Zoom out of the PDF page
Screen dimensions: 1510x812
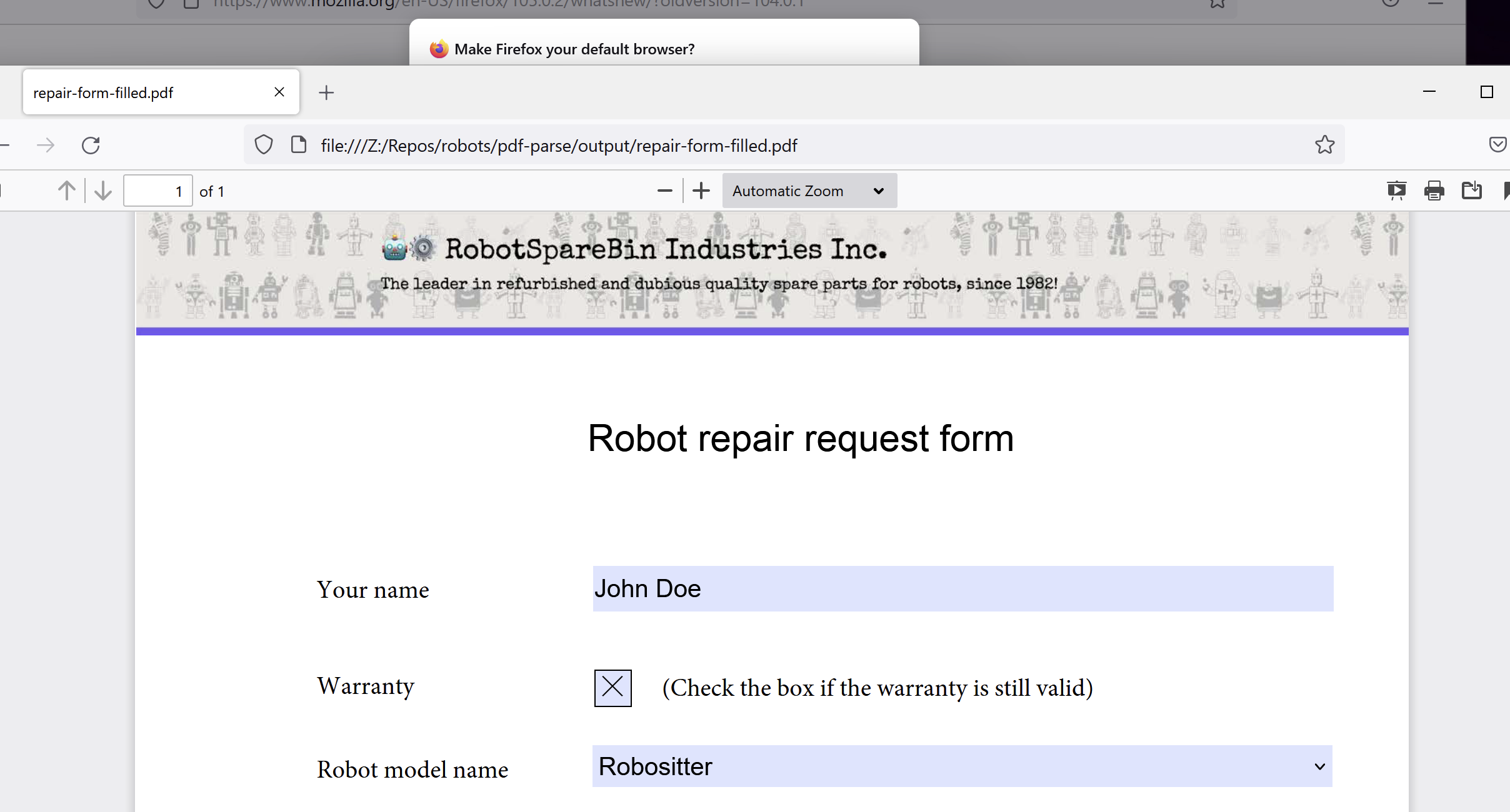coord(664,191)
